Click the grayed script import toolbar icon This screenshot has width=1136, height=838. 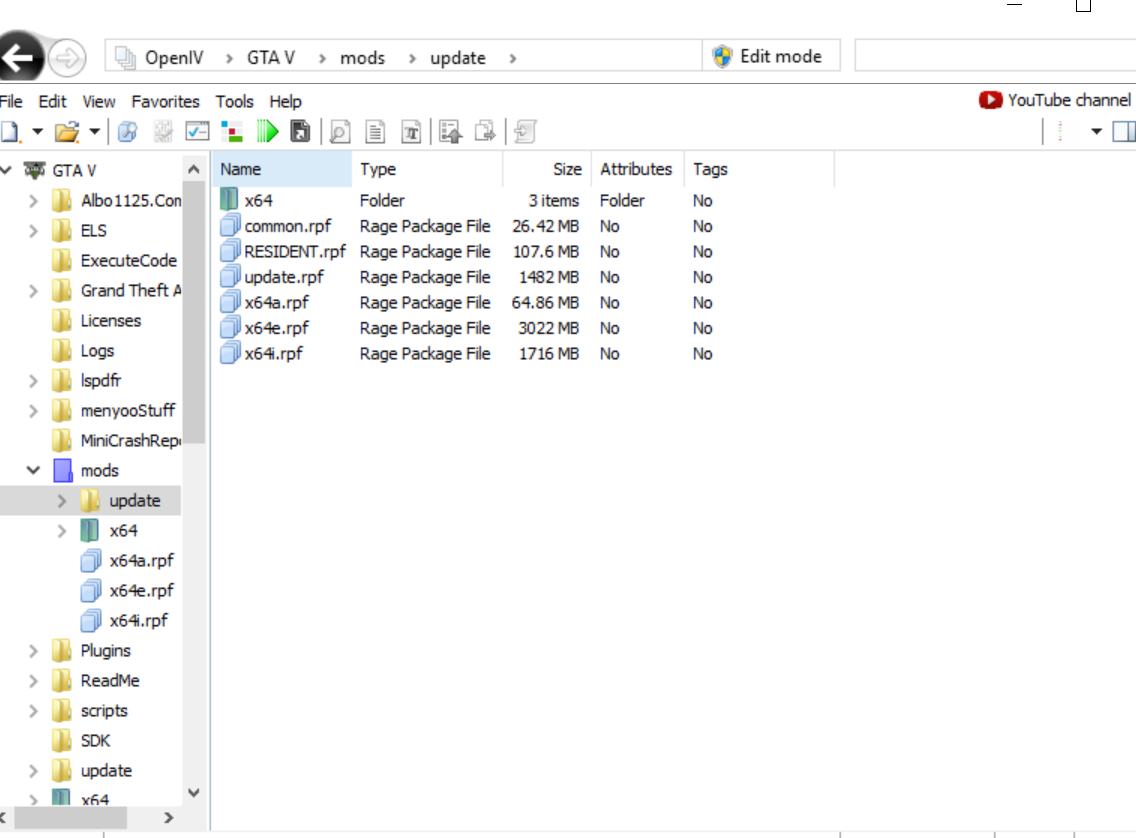525,132
